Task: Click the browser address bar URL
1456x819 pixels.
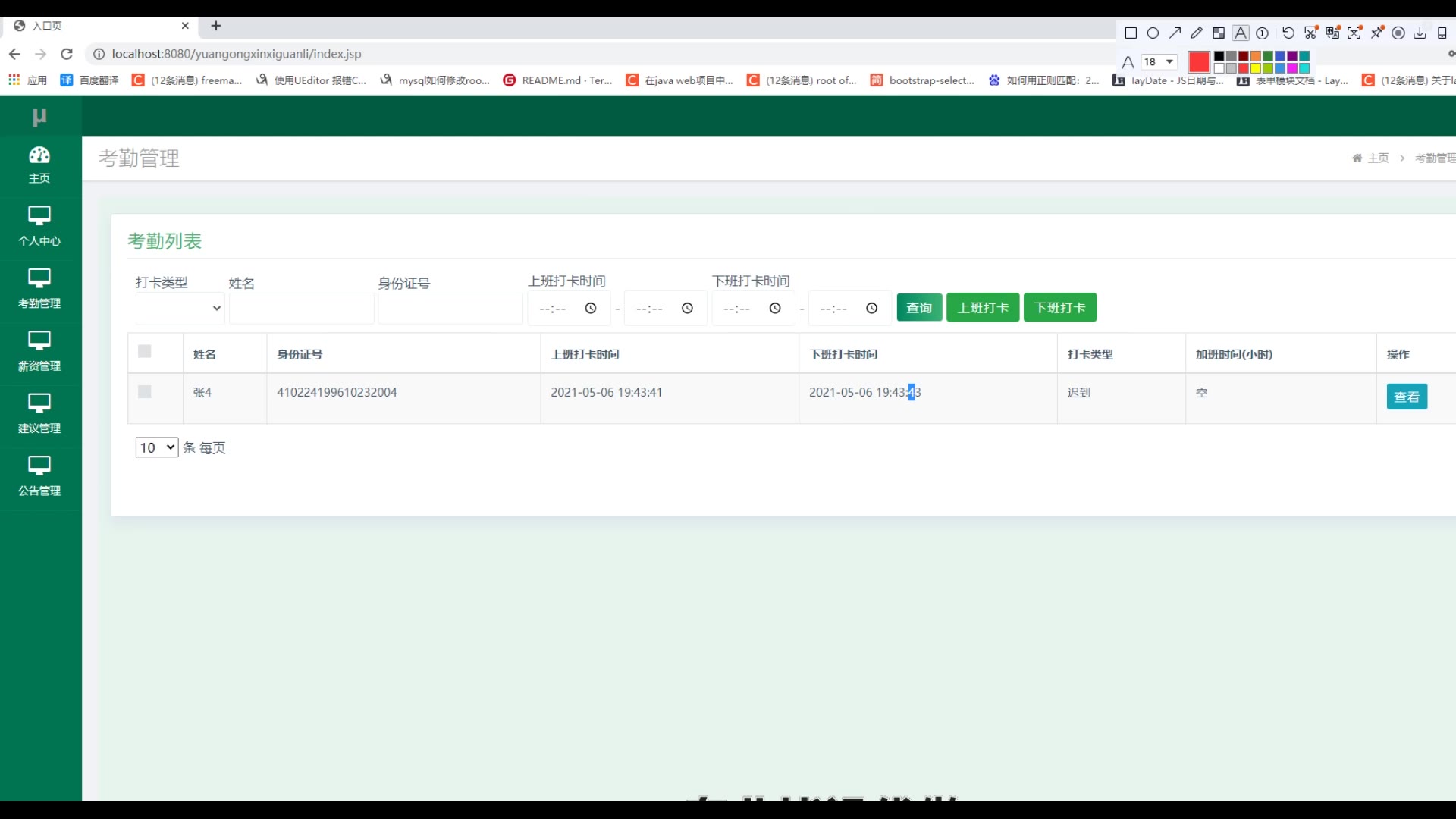Action: point(237,54)
